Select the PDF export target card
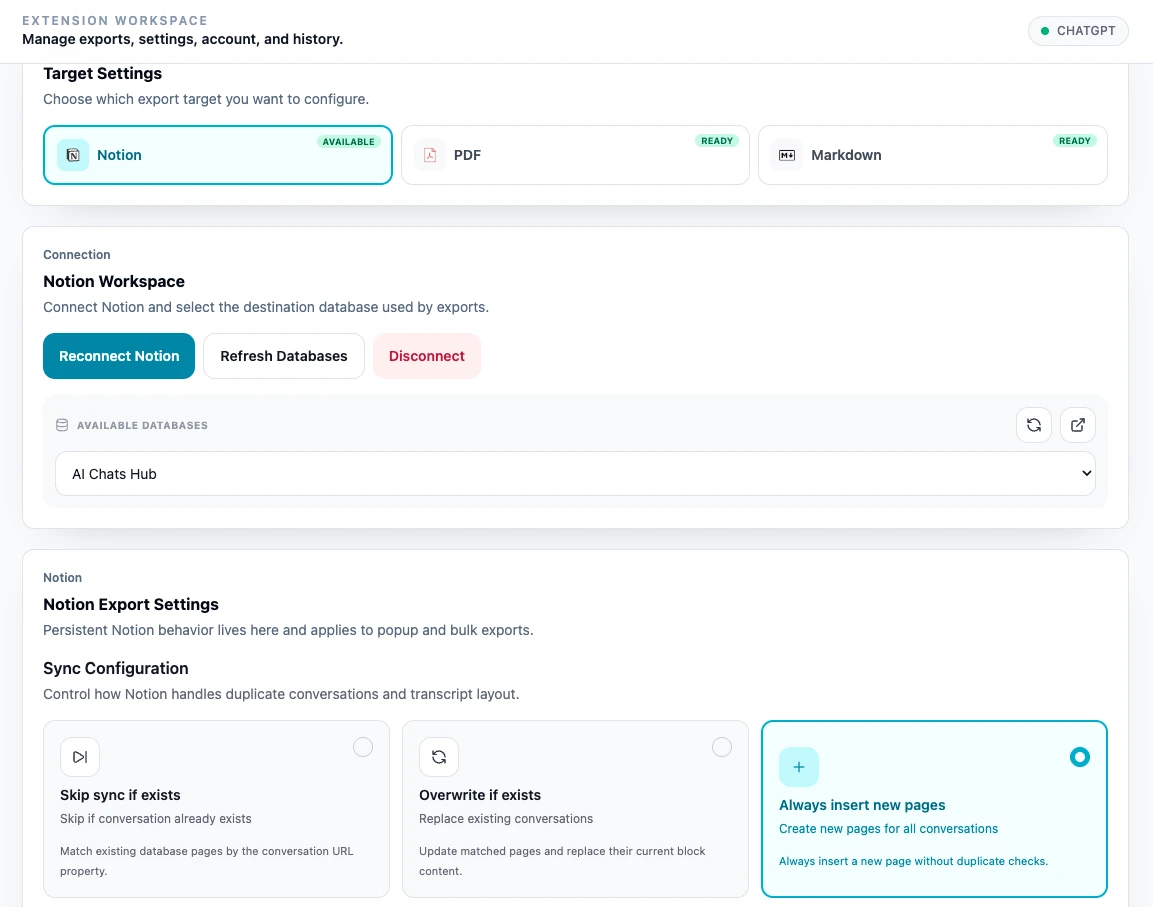 pos(575,154)
